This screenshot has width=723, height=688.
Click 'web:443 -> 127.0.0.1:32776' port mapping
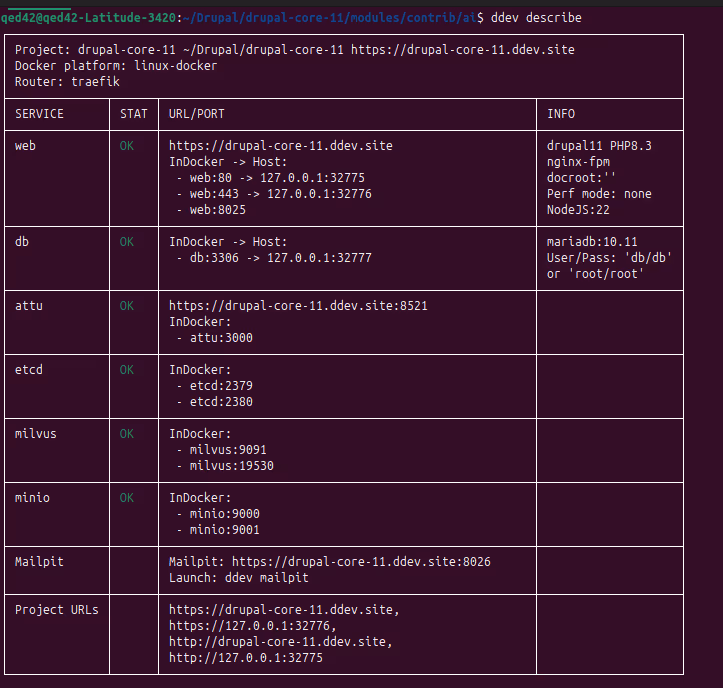[x=281, y=194]
